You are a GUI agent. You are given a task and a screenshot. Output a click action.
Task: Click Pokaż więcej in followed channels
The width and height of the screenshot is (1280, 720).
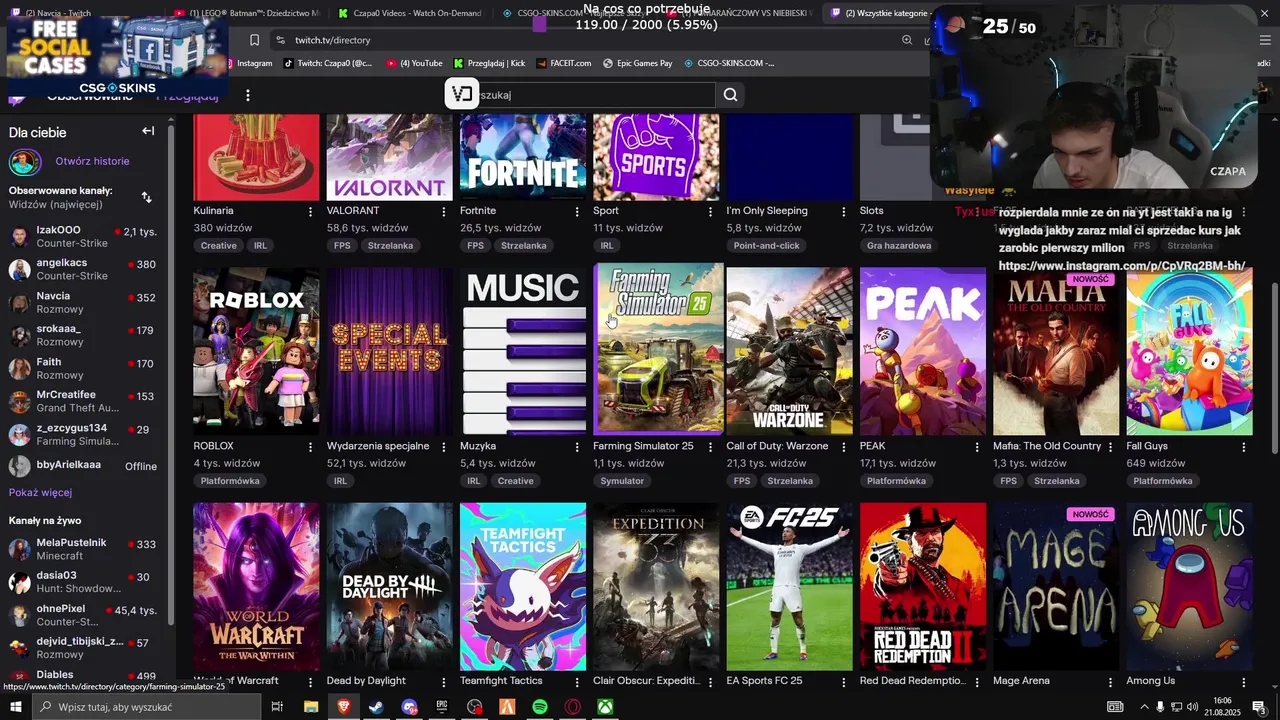[x=40, y=493]
